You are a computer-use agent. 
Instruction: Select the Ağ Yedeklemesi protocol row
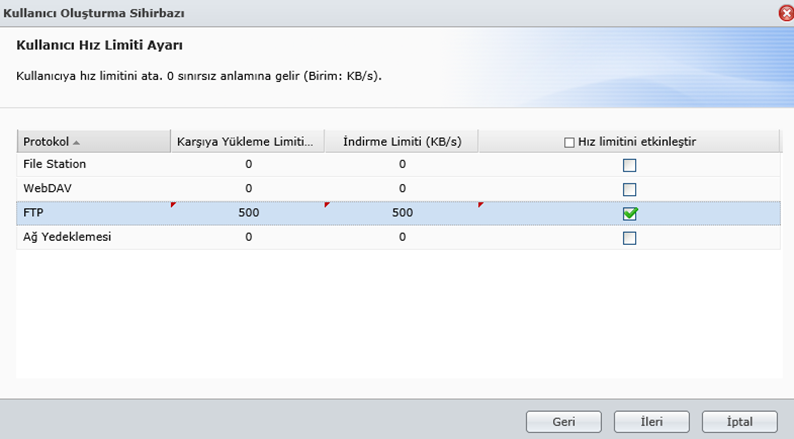click(399, 237)
